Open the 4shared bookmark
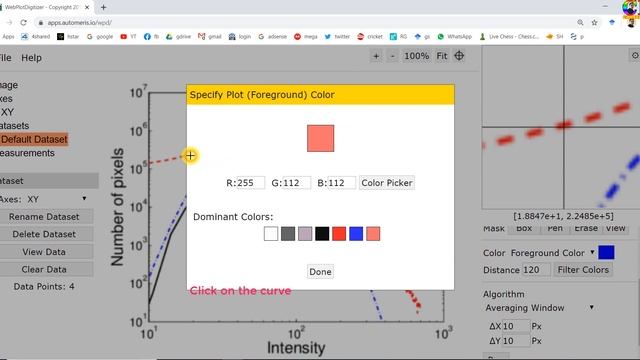This screenshot has width=640, height=360. pyautogui.click(x=36, y=37)
